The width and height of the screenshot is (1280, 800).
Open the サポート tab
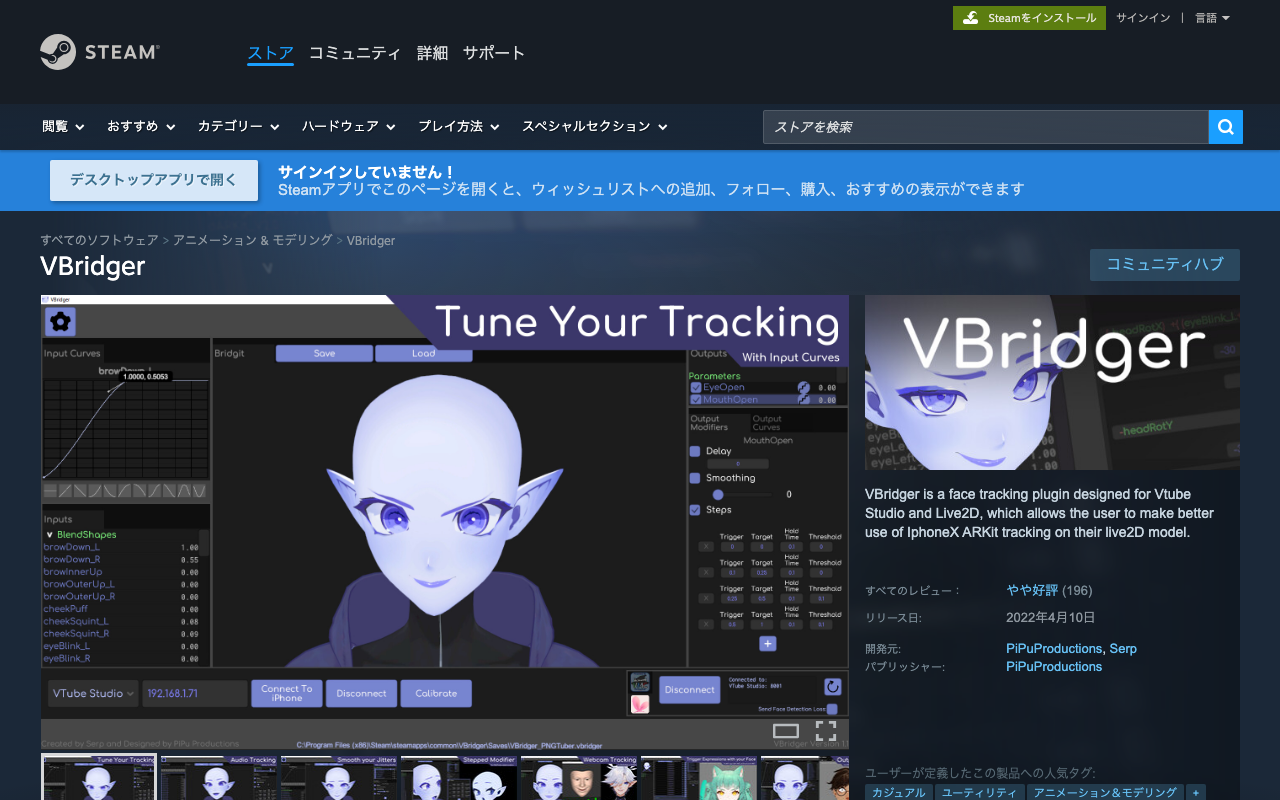(x=494, y=53)
